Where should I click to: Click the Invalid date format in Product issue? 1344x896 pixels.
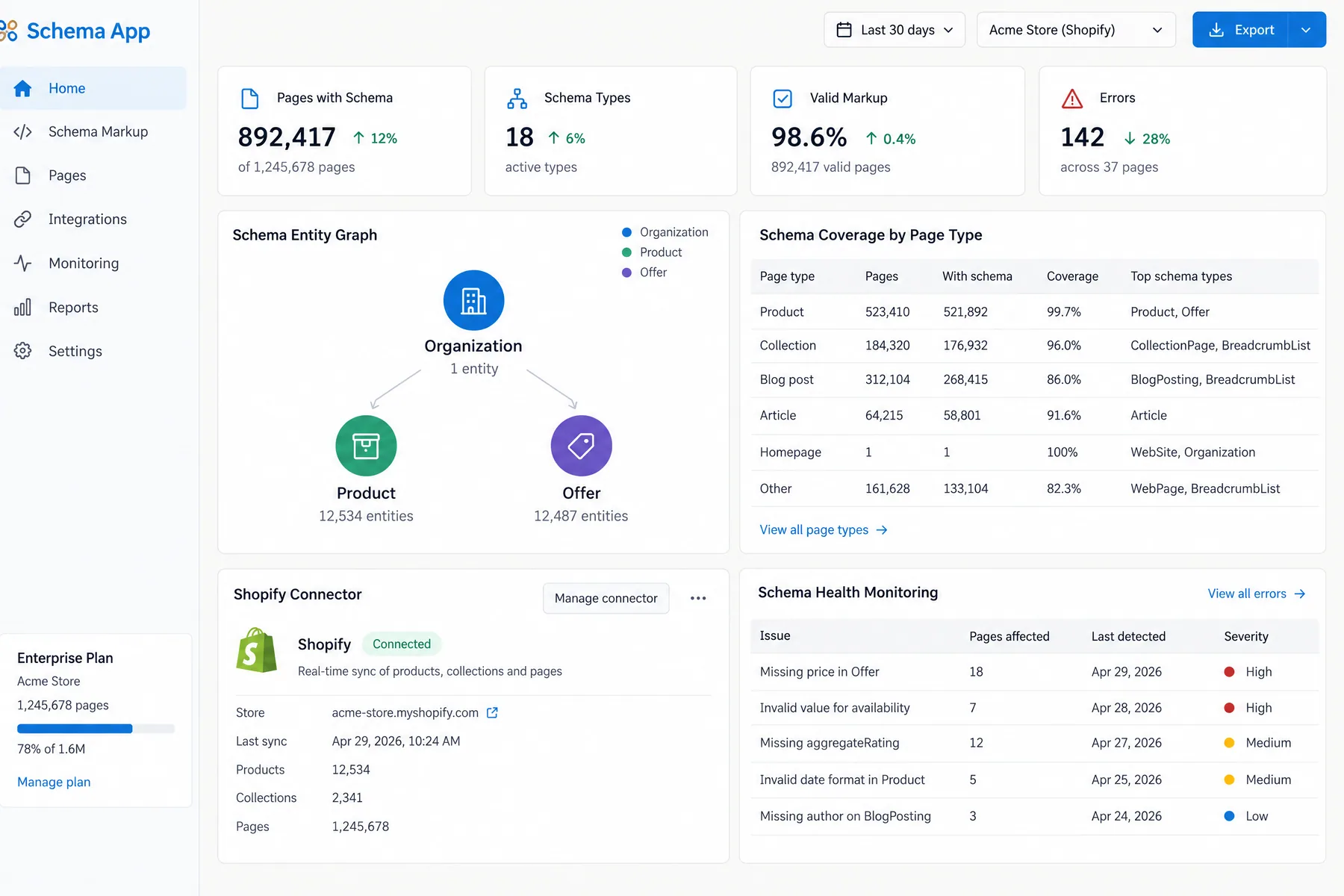[x=842, y=780]
